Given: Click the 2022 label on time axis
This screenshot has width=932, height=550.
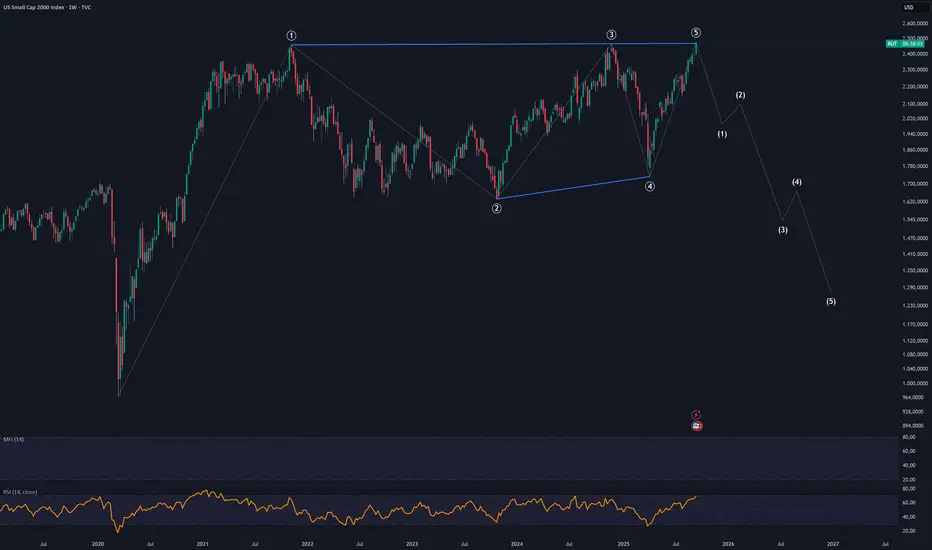Looking at the screenshot, I should point(307,543).
